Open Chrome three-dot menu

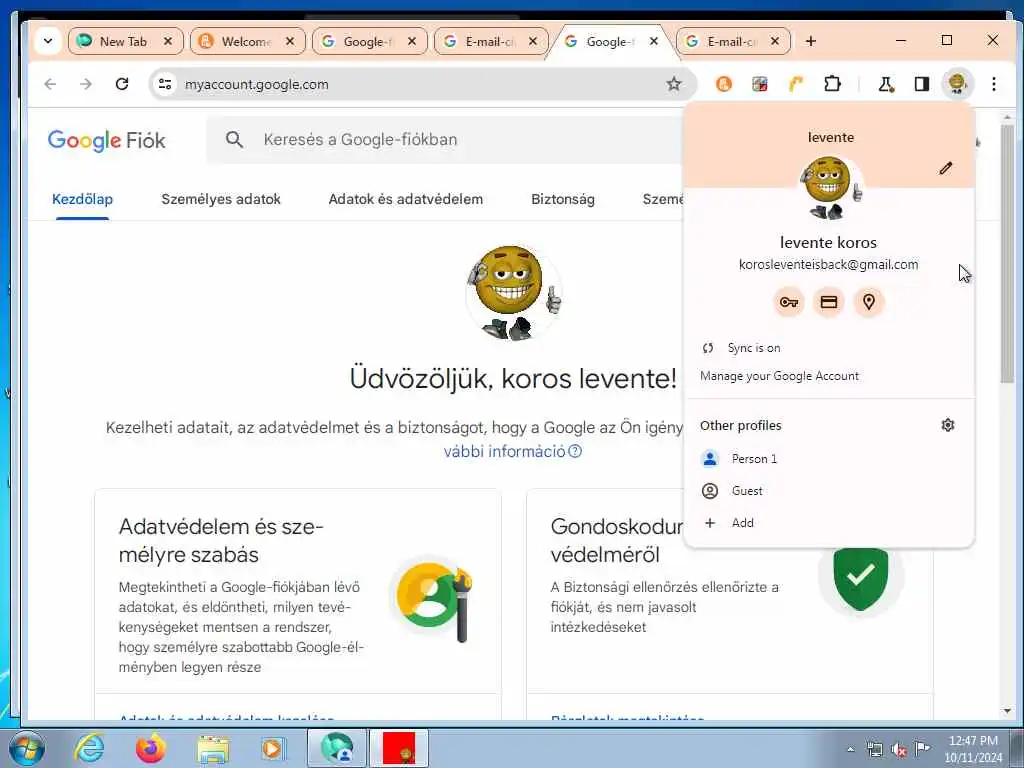[x=993, y=84]
